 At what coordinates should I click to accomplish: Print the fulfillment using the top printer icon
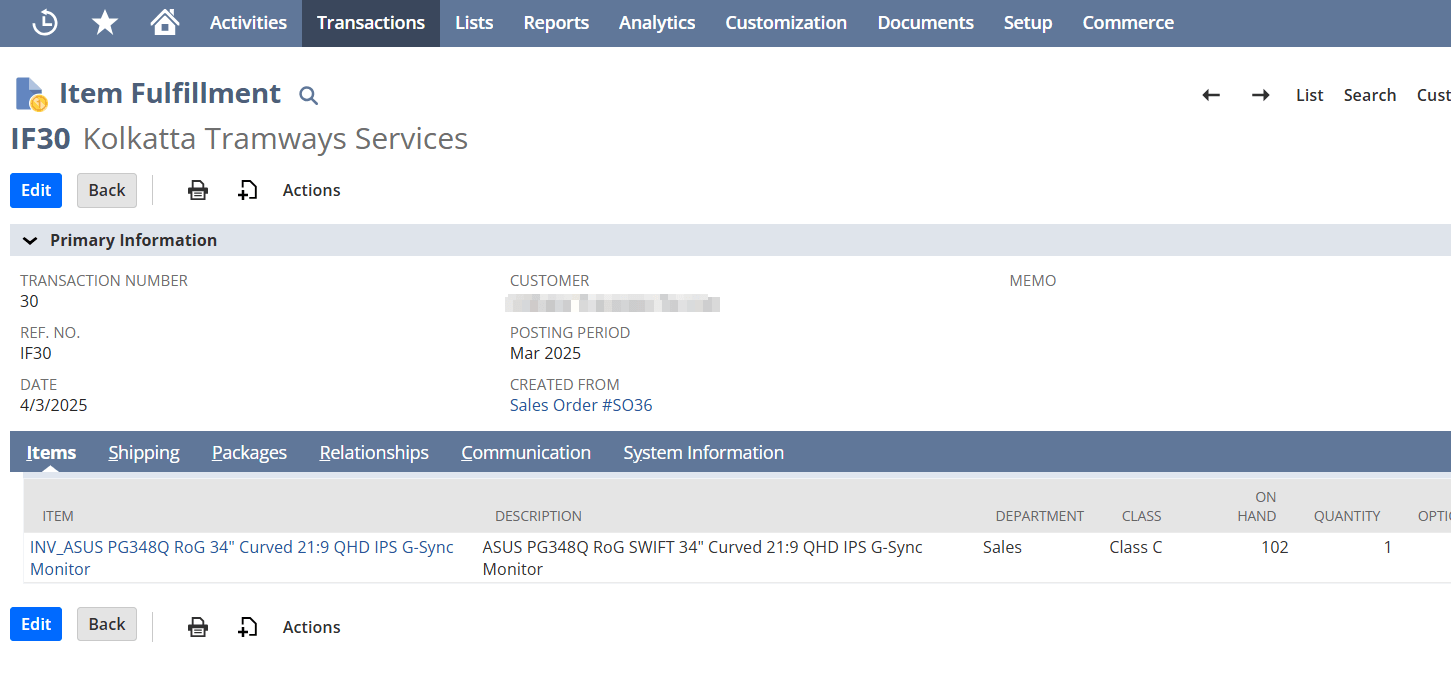tap(197, 190)
